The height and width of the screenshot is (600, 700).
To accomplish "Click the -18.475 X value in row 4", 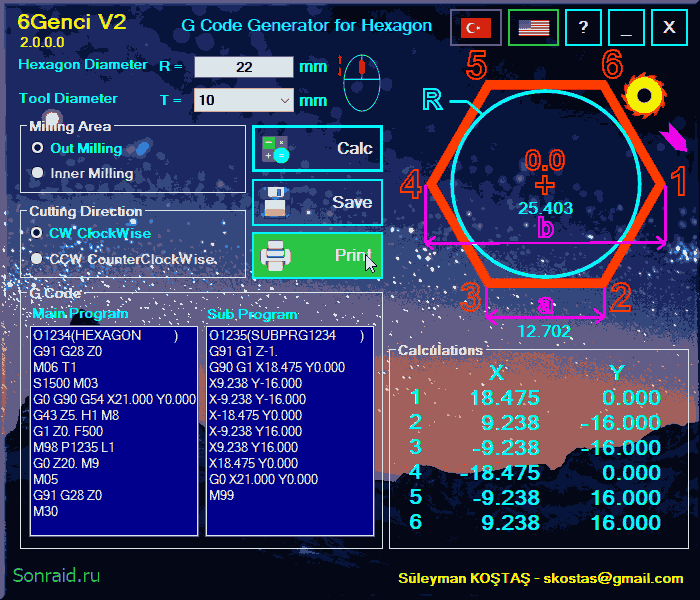I will click(499, 473).
